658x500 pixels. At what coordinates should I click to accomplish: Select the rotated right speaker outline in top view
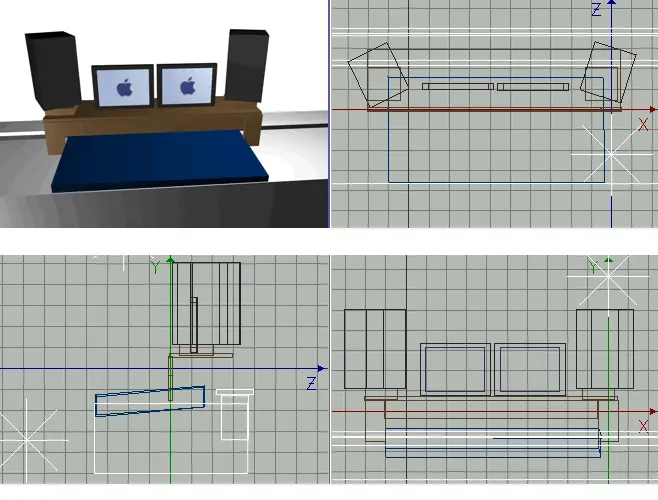(608, 72)
